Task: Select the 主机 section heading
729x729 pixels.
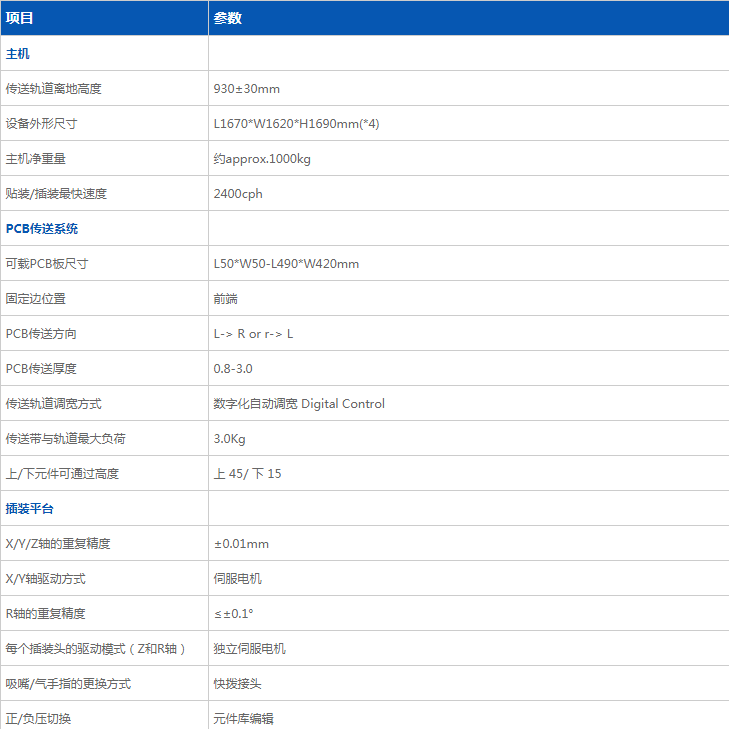Action: click(x=18, y=54)
